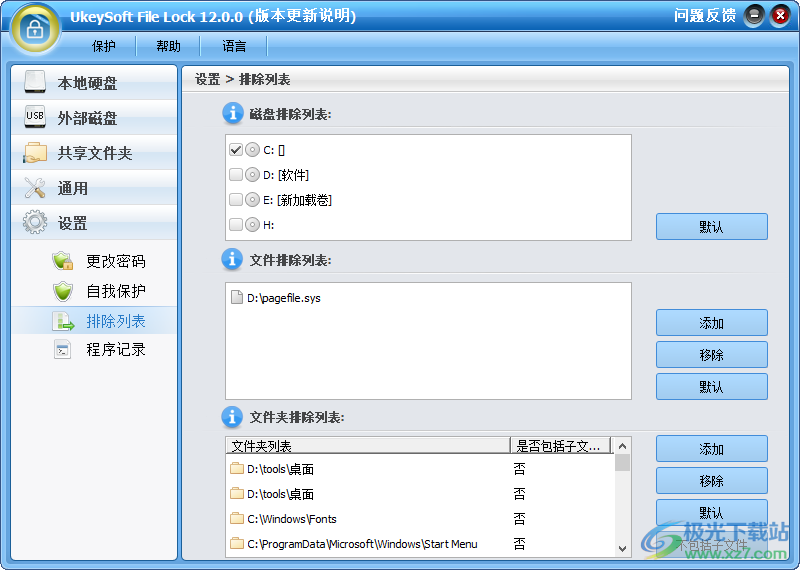Click green shield icon beside 自我保护
The image size is (800, 570).
point(63,291)
